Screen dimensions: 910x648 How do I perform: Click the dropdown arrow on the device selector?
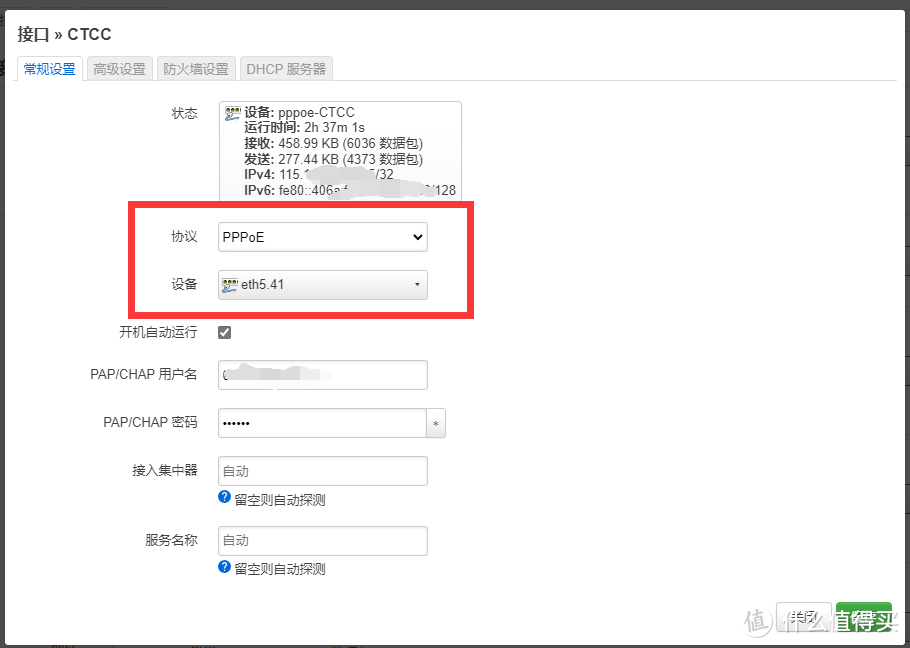point(419,285)
